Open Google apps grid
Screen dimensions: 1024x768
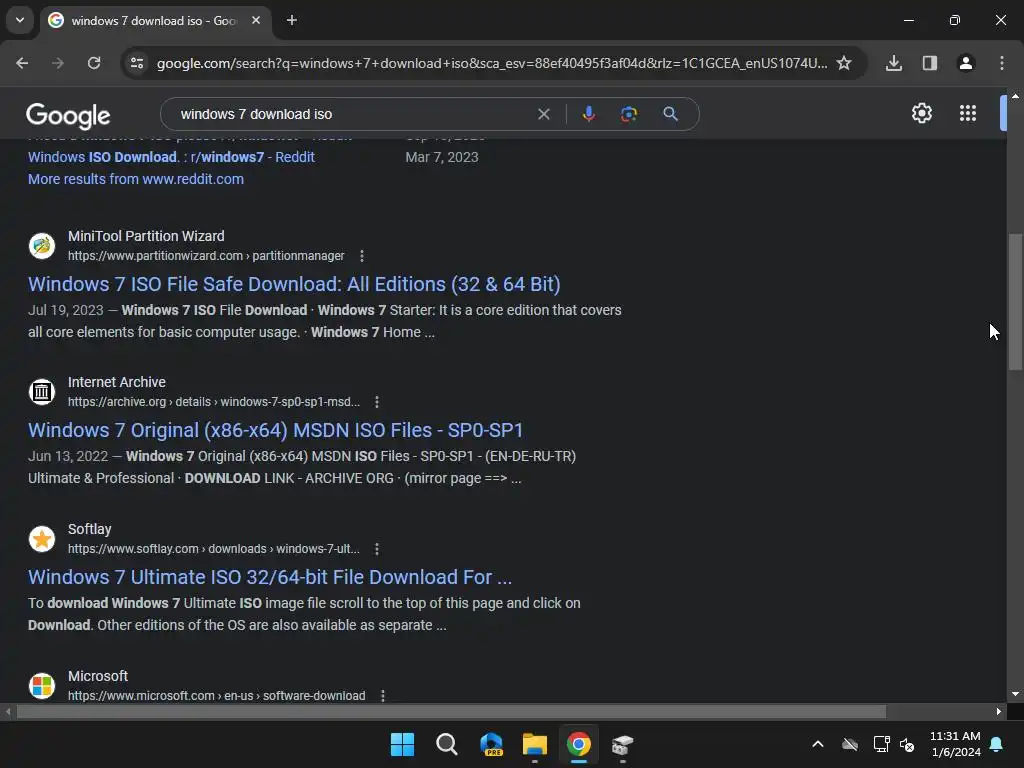(x=968, y=114)
